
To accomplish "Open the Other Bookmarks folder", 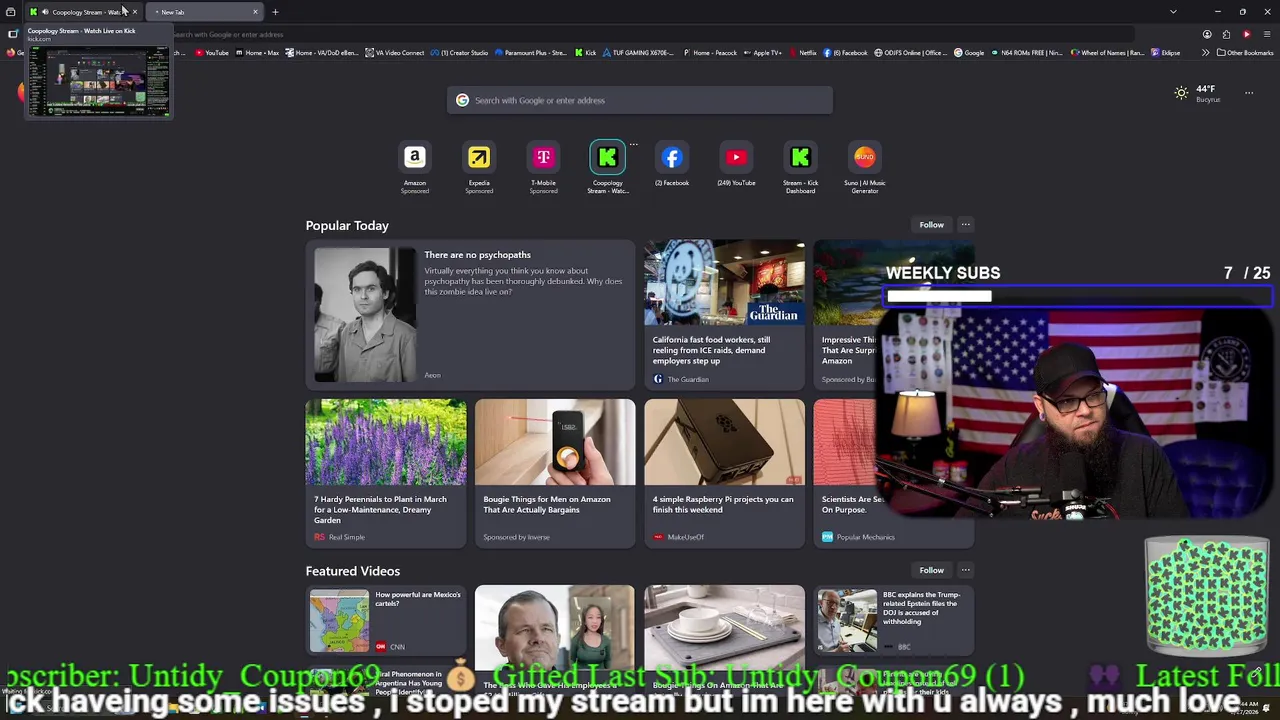I will click(1245, 53).
